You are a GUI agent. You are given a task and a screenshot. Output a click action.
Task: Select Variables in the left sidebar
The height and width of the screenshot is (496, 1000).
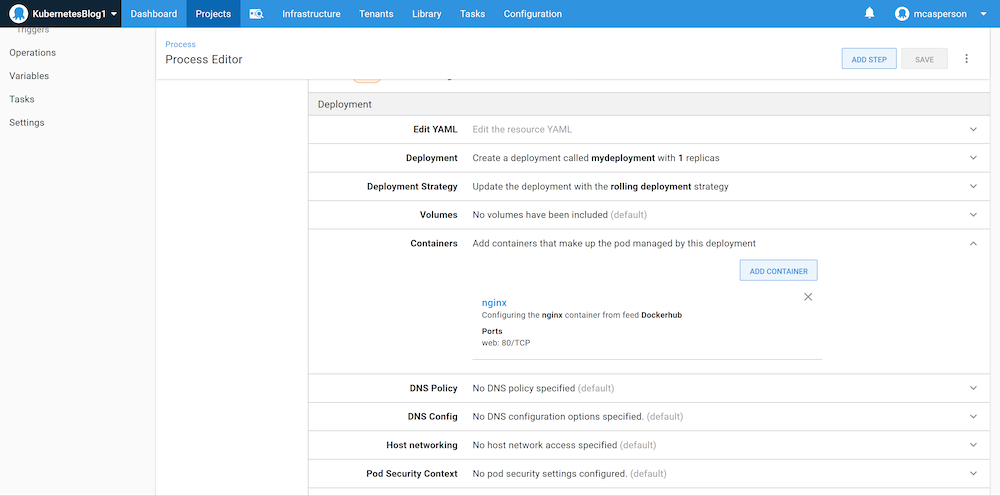tap(29, 76)
